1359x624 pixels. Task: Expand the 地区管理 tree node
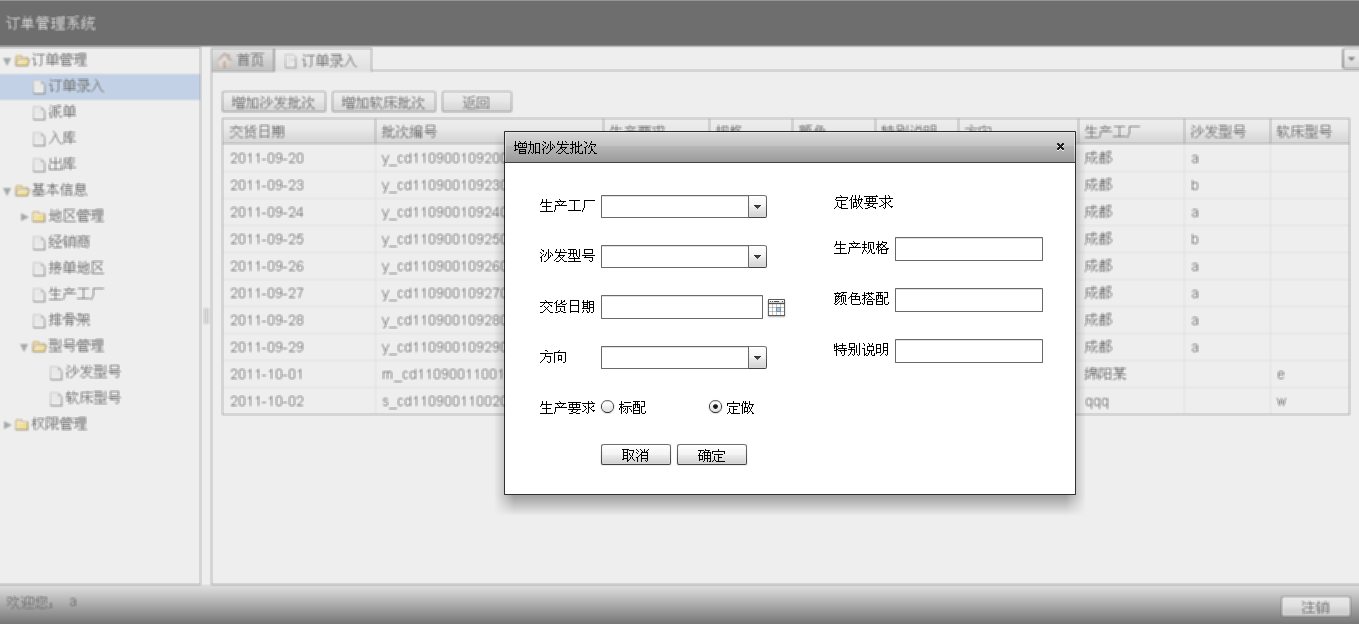[x=25, y=216]
